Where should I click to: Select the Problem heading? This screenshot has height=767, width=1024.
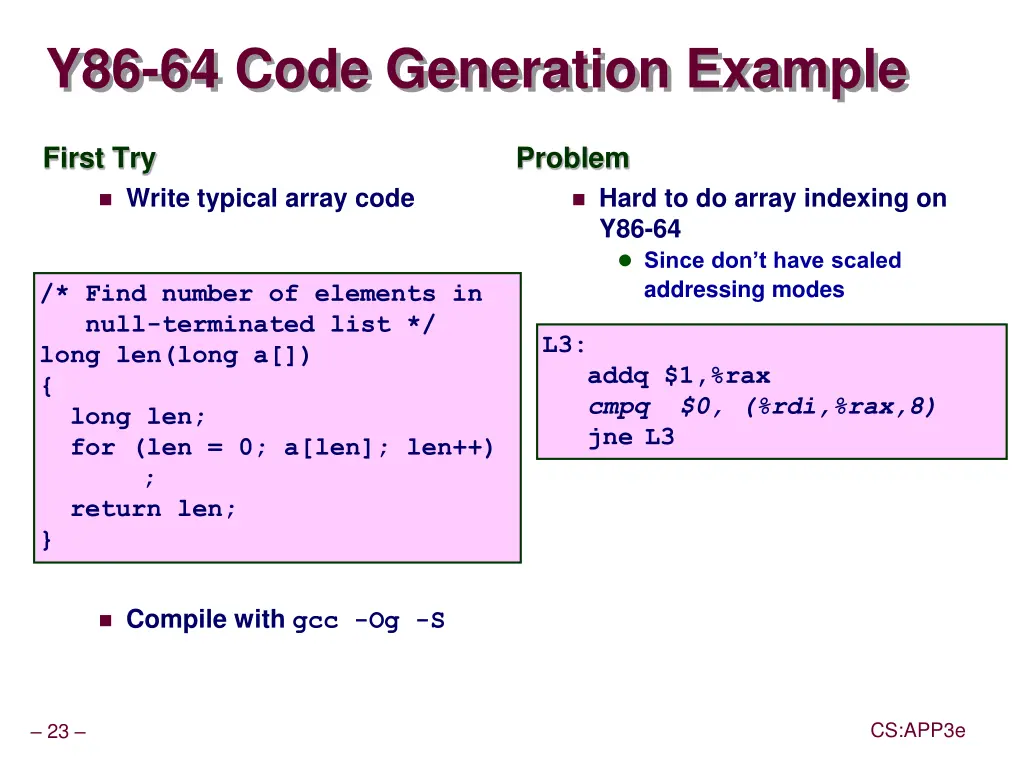[572, 158]
